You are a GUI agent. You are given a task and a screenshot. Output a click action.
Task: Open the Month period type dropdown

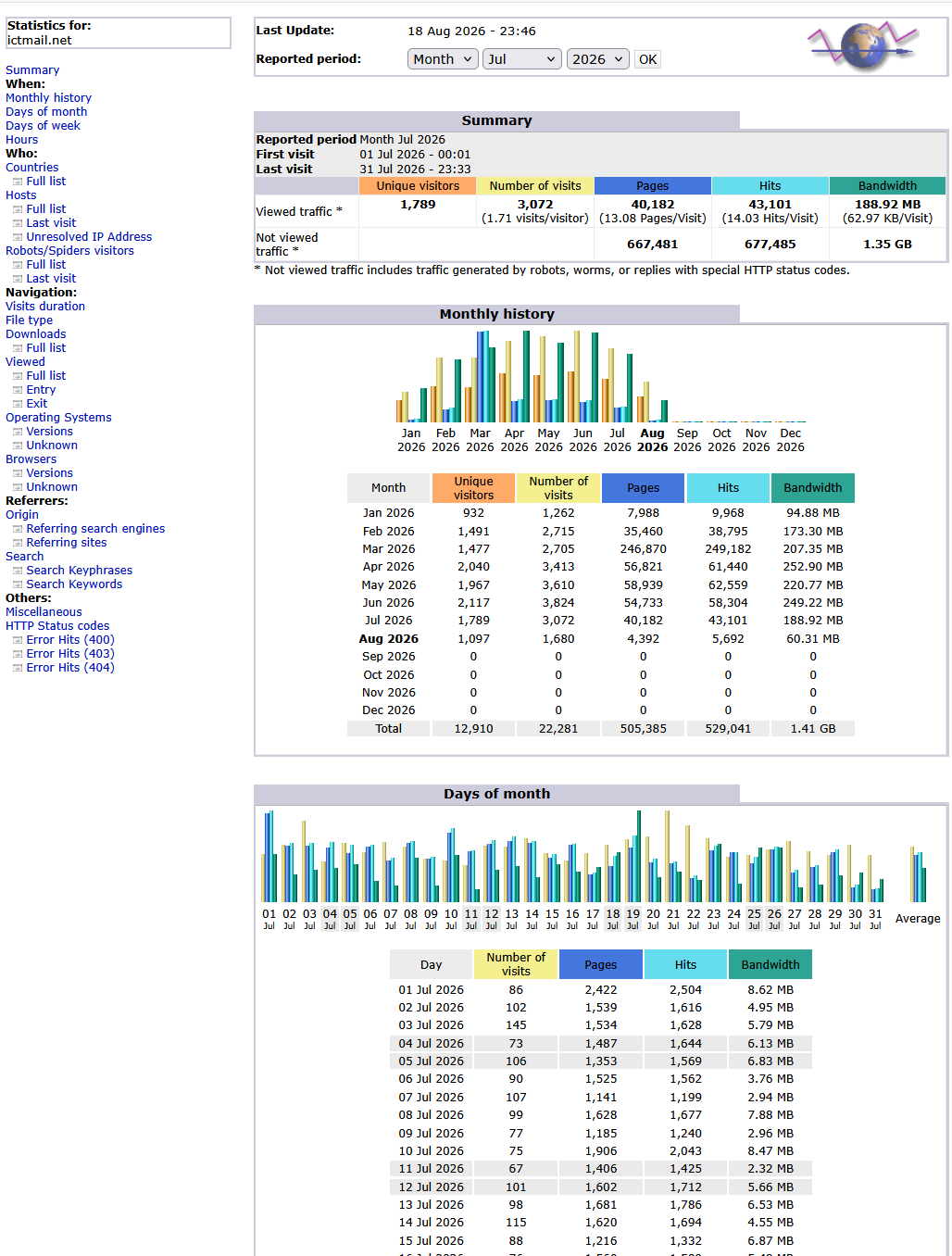point(443,59)
